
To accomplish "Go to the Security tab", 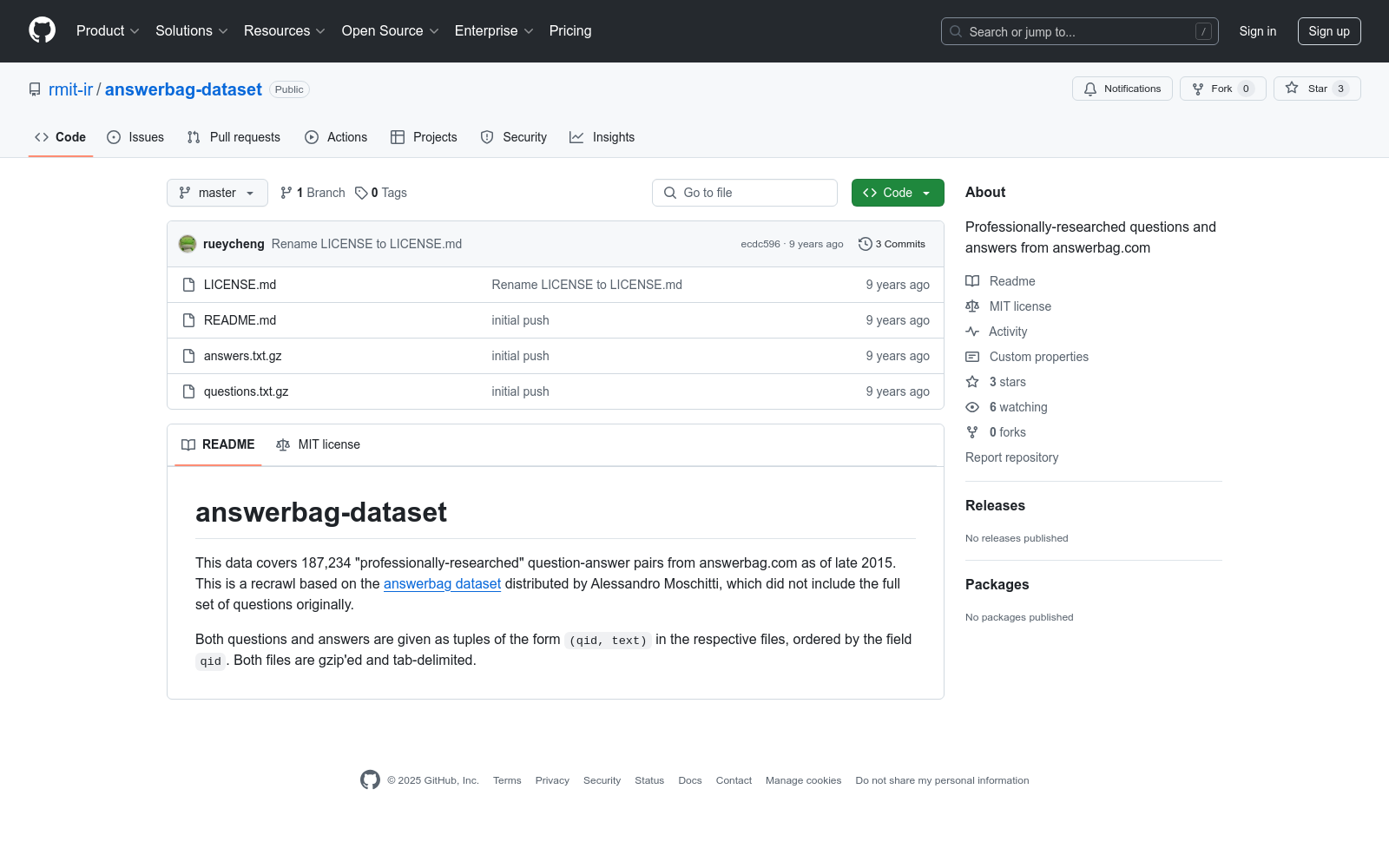I will [514, 137].
